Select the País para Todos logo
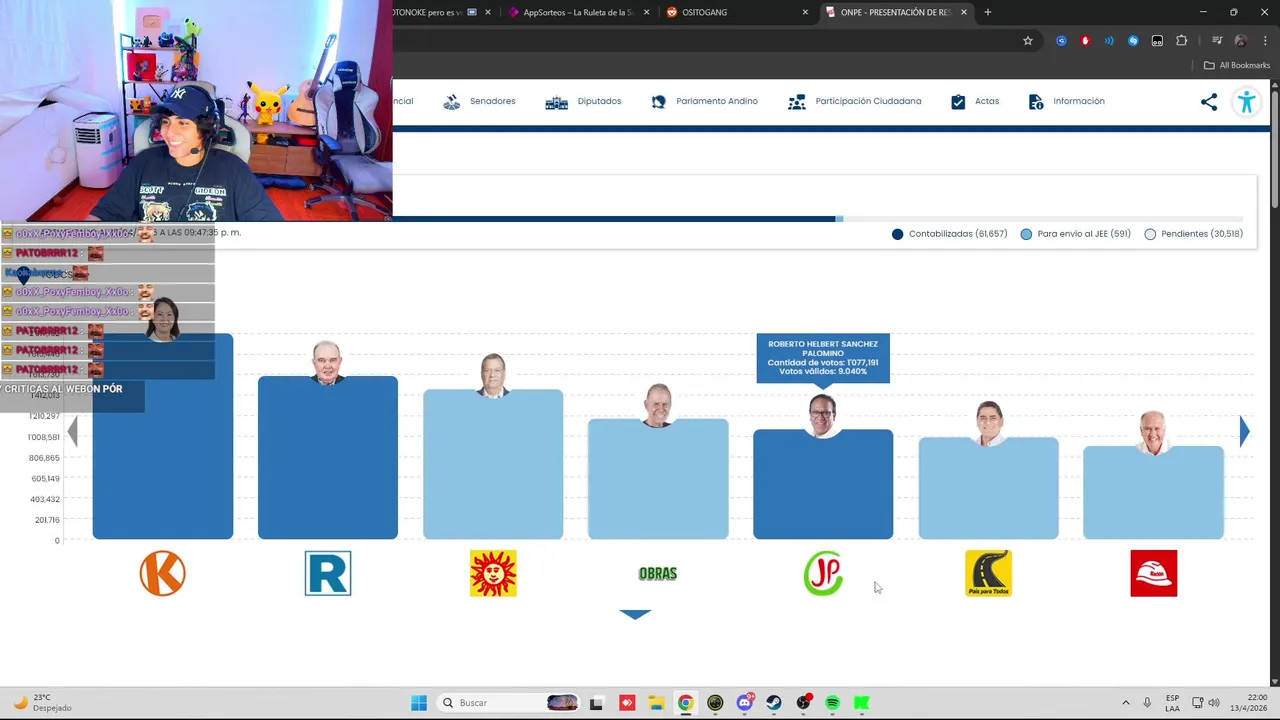This screenshot has height=720, width=1280. (x=988, y=573)
